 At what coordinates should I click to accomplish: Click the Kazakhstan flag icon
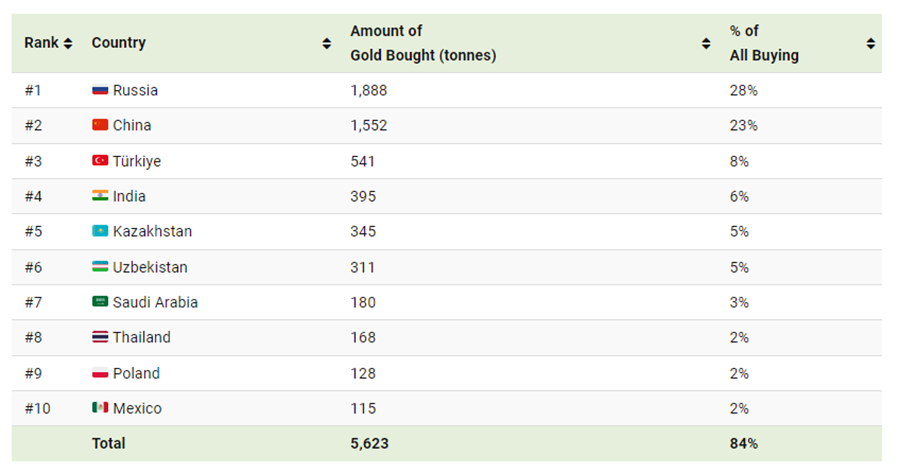100,231
